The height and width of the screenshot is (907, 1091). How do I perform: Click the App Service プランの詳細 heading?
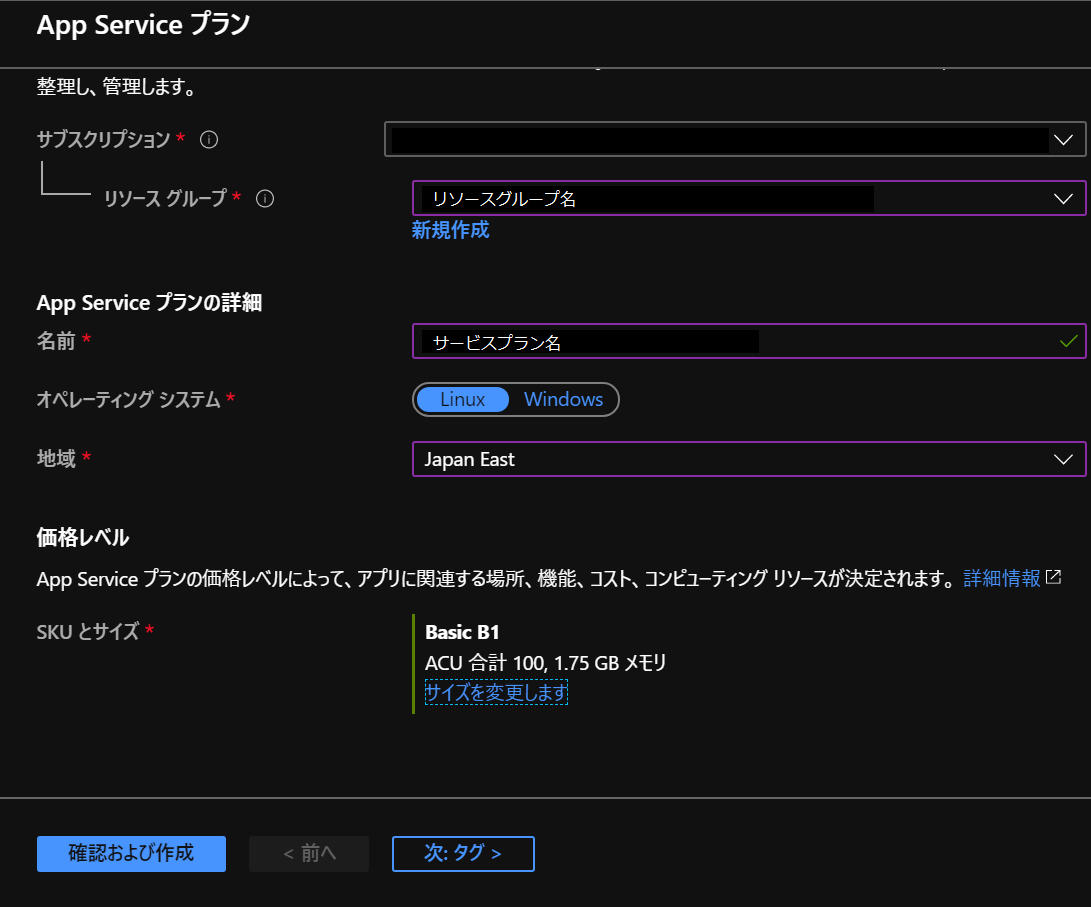pyautogui.click(x=149, y=303)
